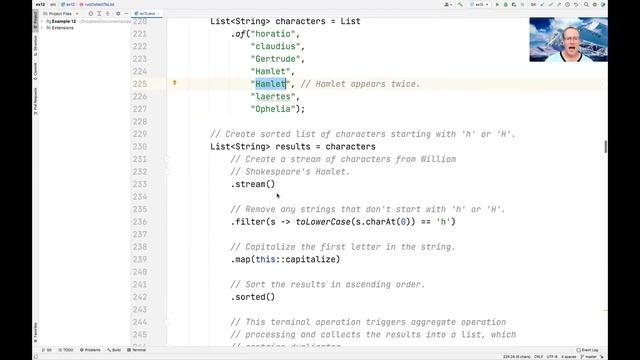The height and width of the screenshot is (360, 640).
Task: Open the master Git branch selector
Action: [588, 357]
